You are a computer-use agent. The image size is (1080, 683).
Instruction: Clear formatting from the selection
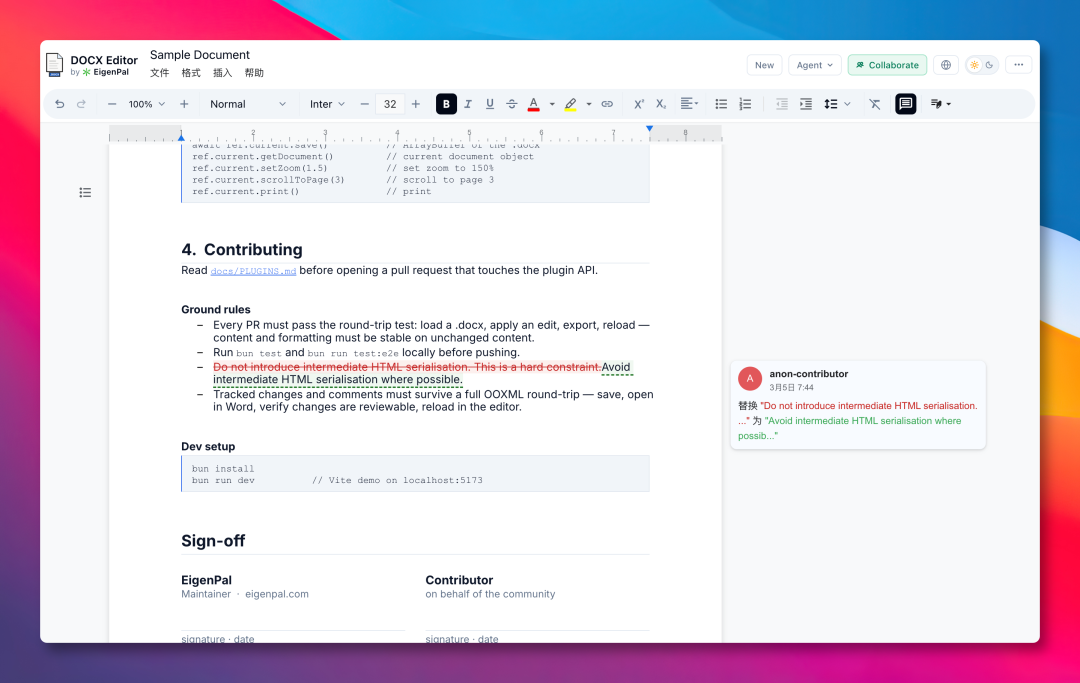[875, 104]
